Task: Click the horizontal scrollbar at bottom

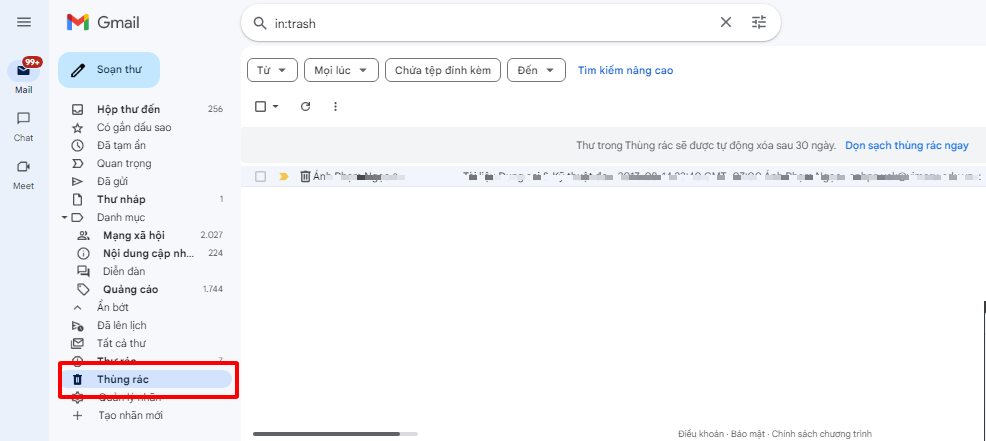Action: coord(326,434)
